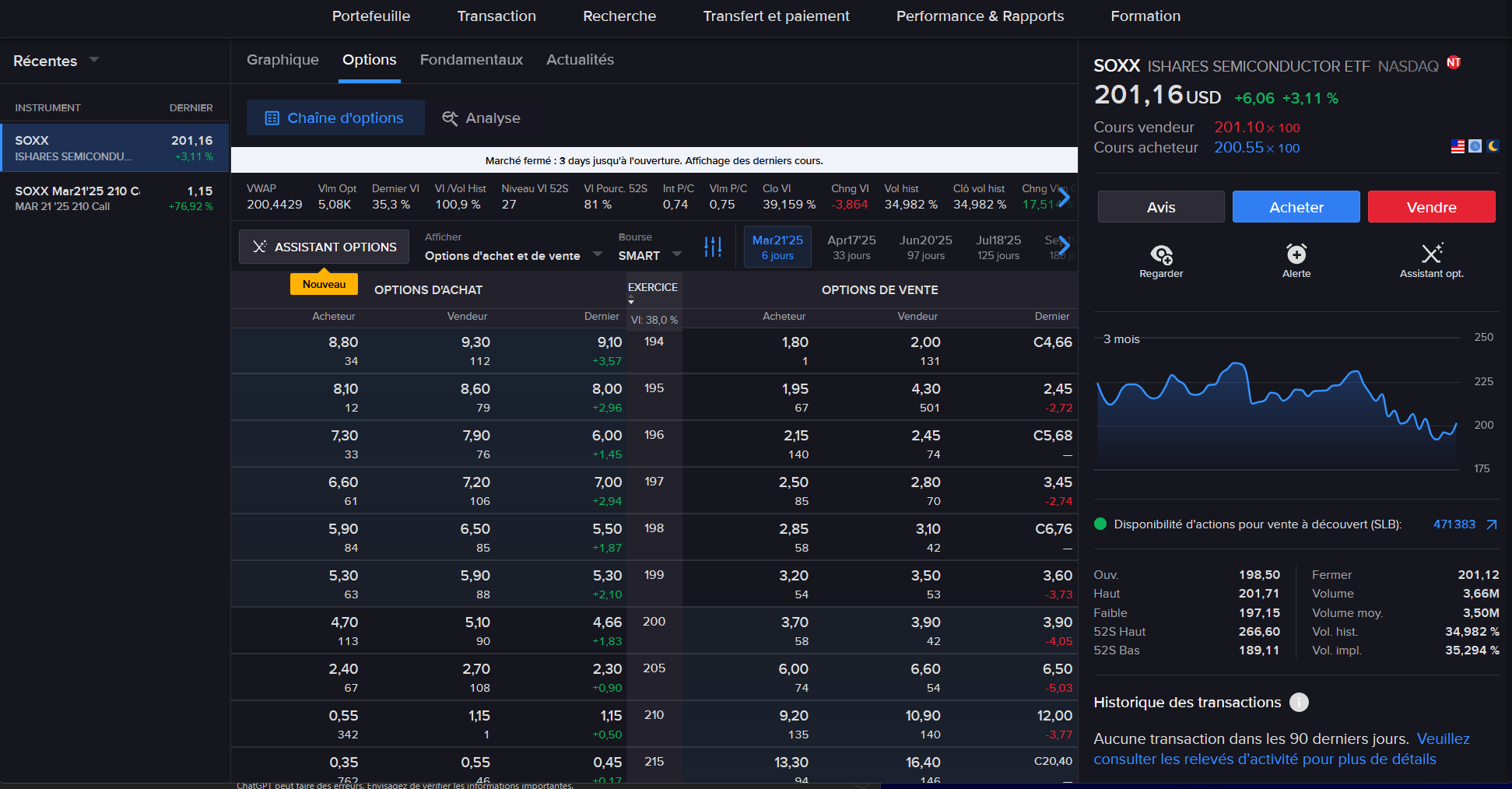
Task: Click put Acheteur 3,70 at strike 200
Action: tap(795, 622)
